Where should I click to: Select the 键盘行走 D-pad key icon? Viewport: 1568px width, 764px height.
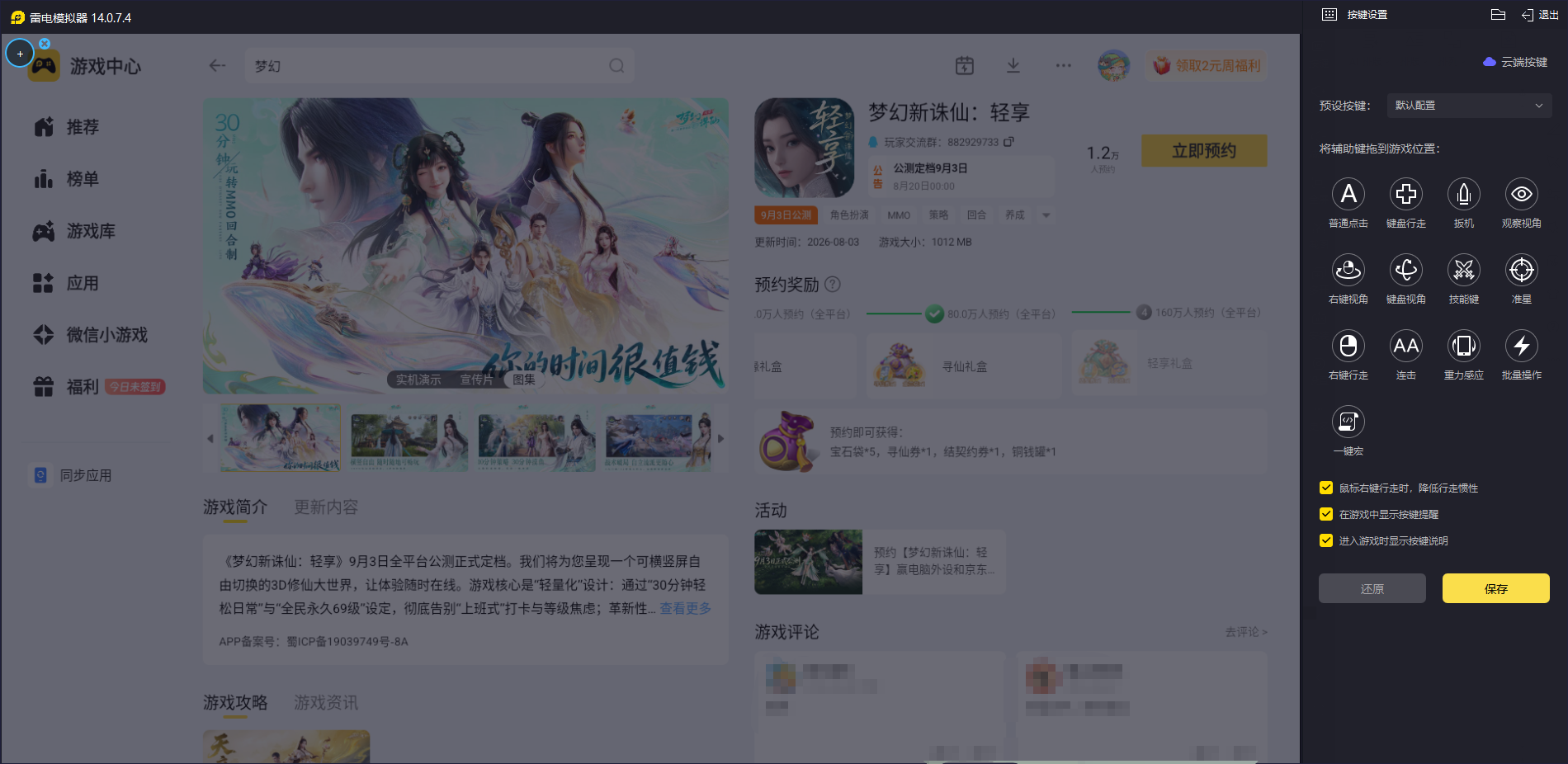click(x=1406, y=194)
